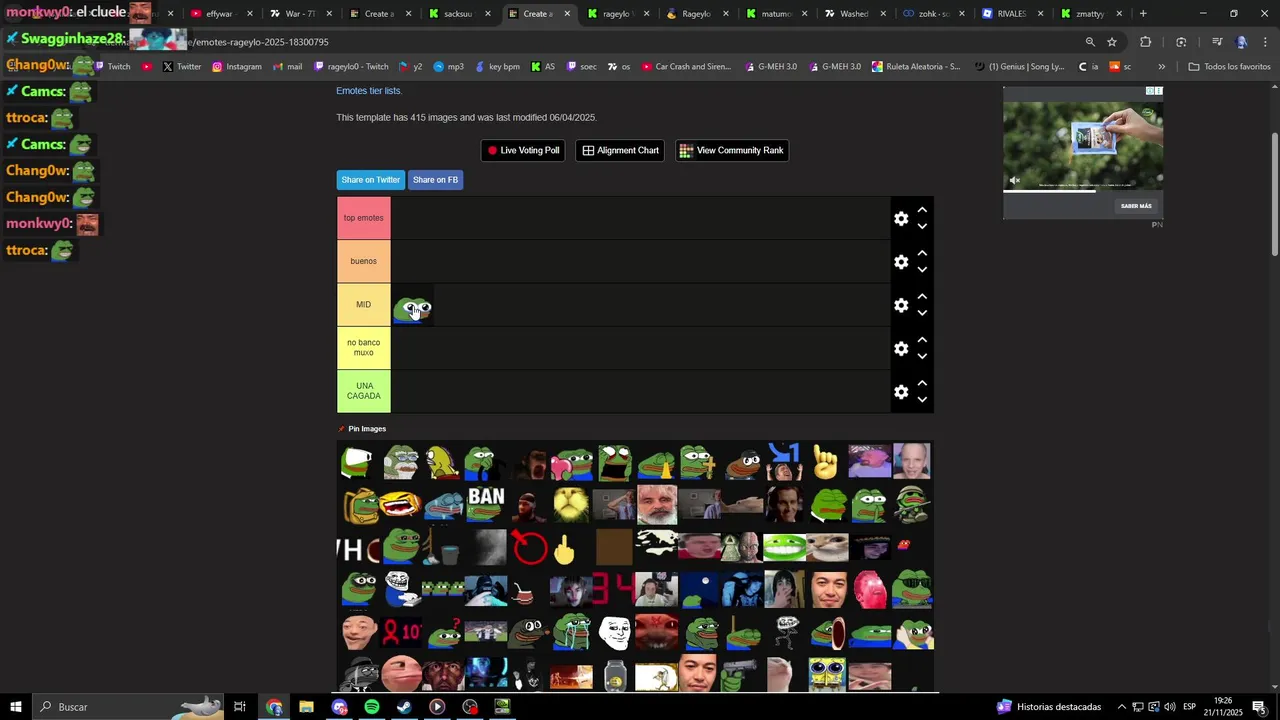Select the Pepe holding pink heart emote
Screen dimensions: 1280x720
(572, 463)
